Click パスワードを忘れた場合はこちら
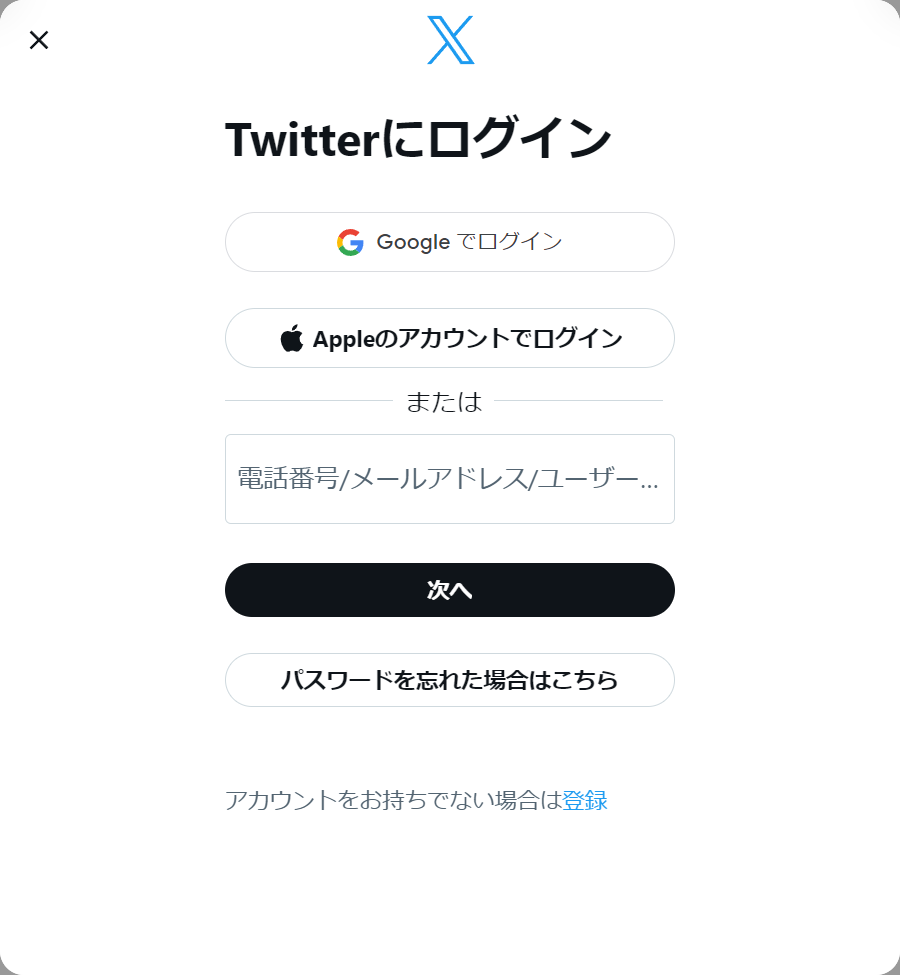 449,680
